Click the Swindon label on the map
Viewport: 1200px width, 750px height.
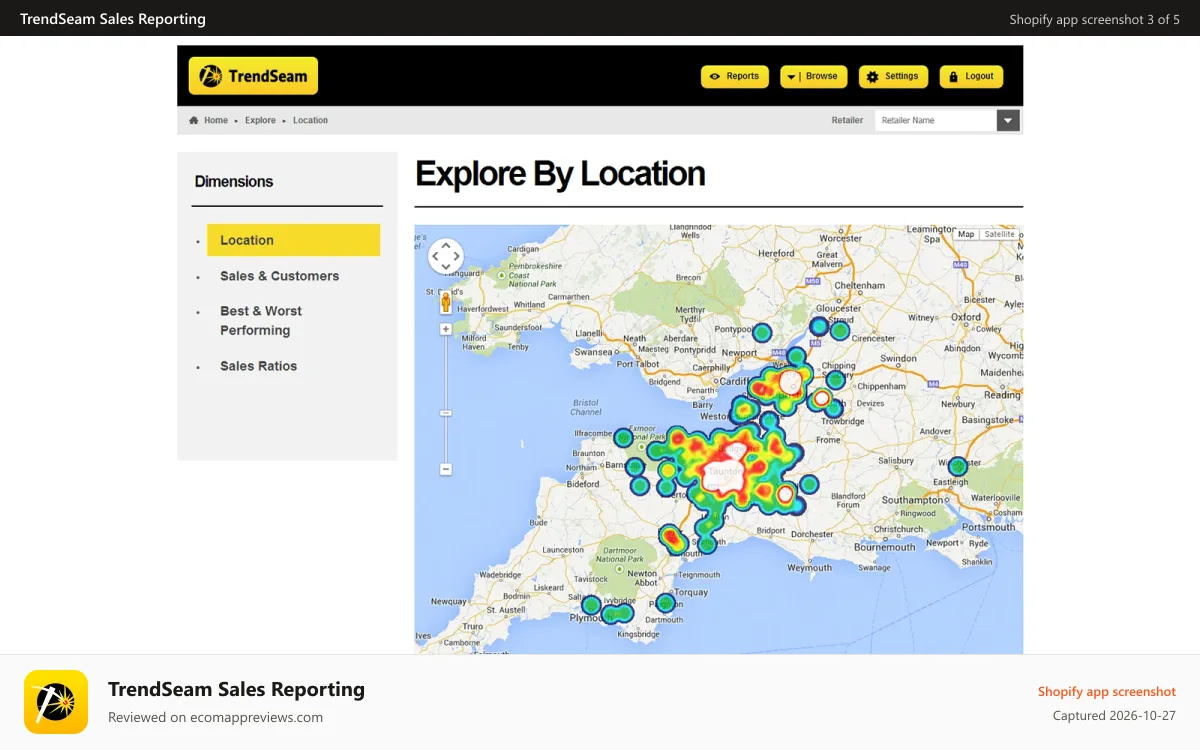click(898, 358)
